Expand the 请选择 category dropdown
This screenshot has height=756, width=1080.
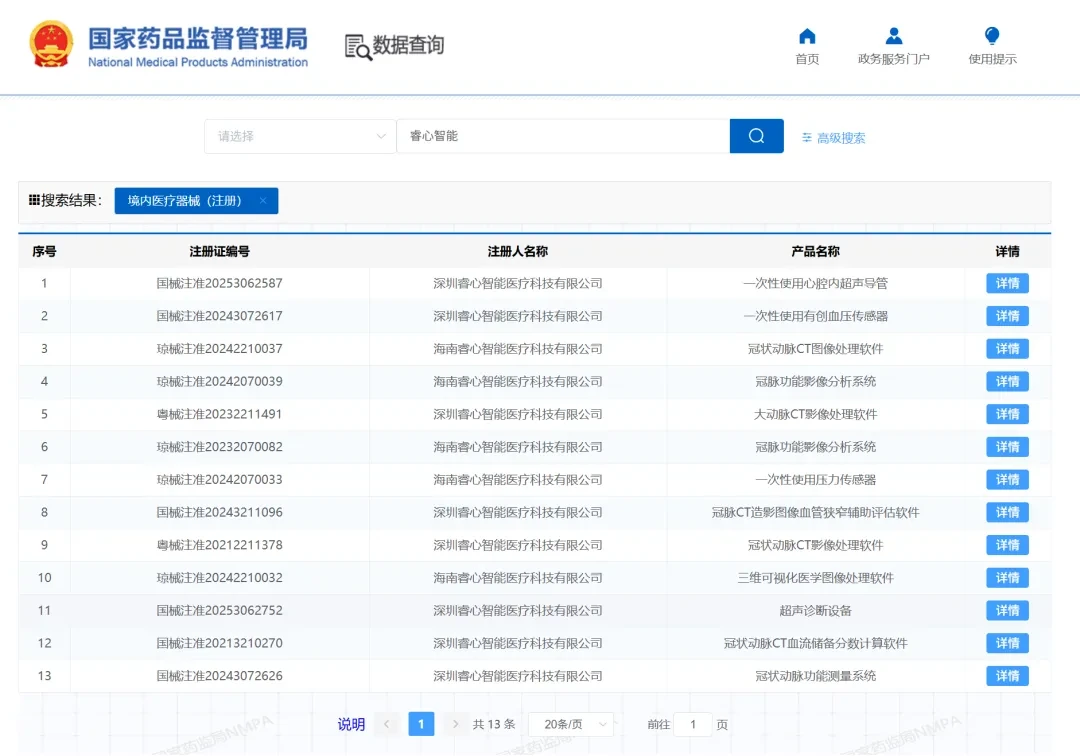300,136
